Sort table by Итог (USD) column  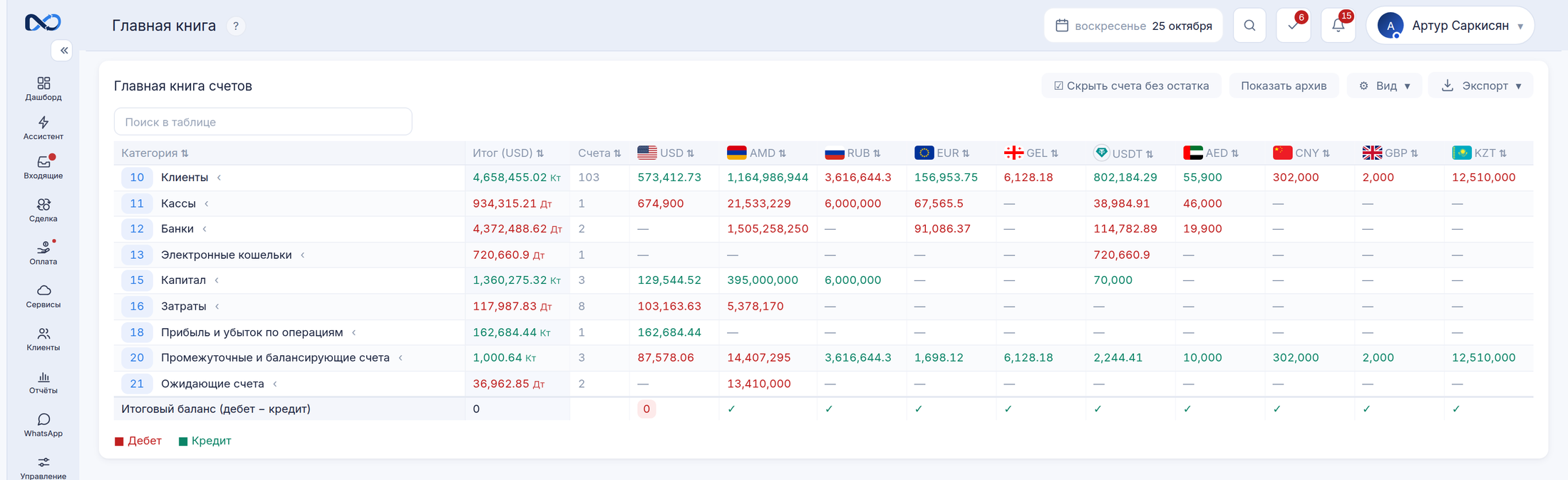pyautogui.click(x=508, y=153)
